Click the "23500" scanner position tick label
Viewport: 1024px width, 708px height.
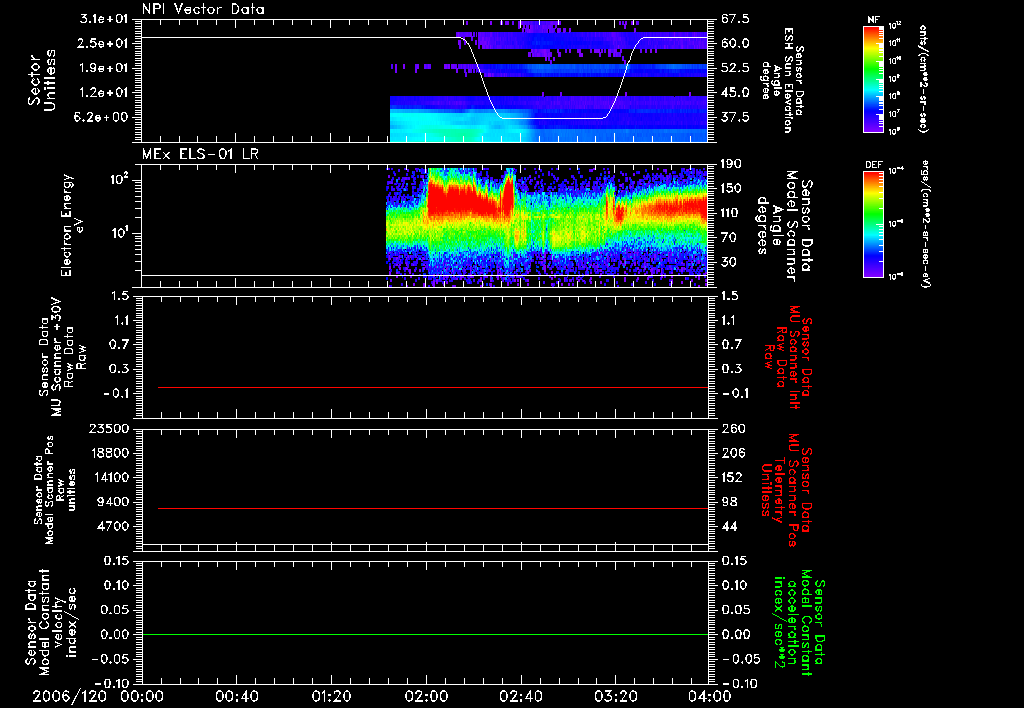click(110, 428)
